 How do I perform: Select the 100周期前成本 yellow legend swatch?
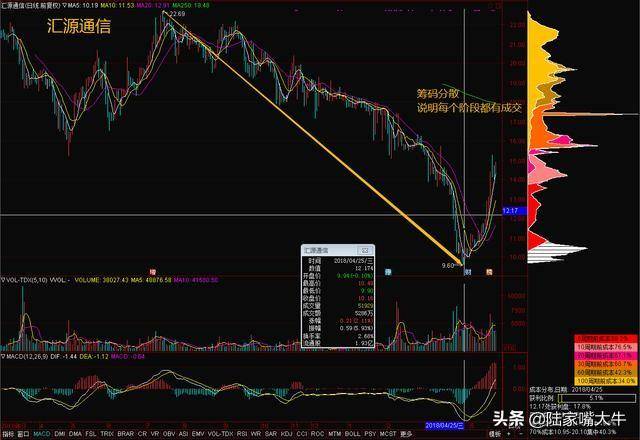[x=606, y=381]
